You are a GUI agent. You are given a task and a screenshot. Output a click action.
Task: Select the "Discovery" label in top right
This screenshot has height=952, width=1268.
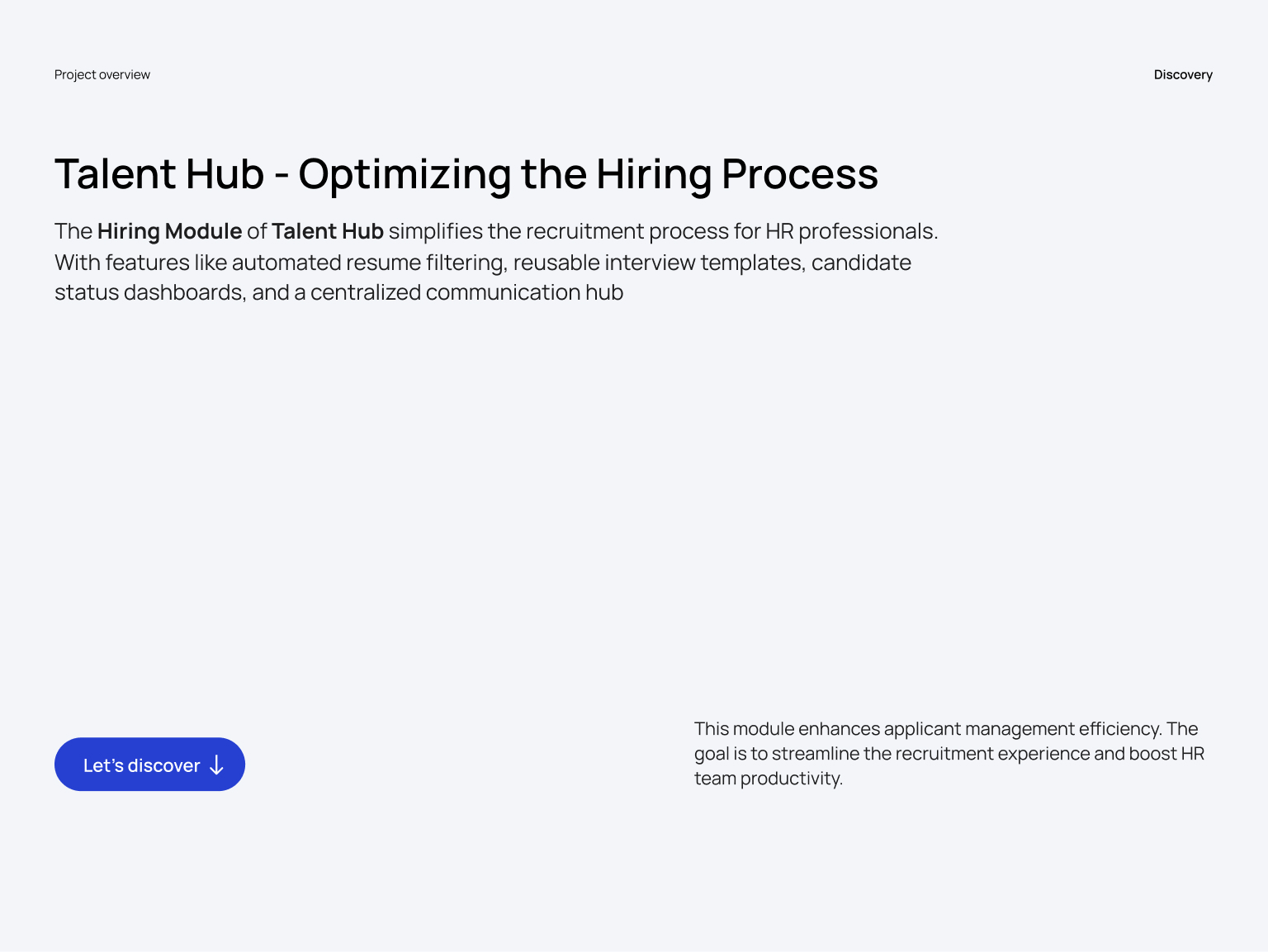(1182, 74)
